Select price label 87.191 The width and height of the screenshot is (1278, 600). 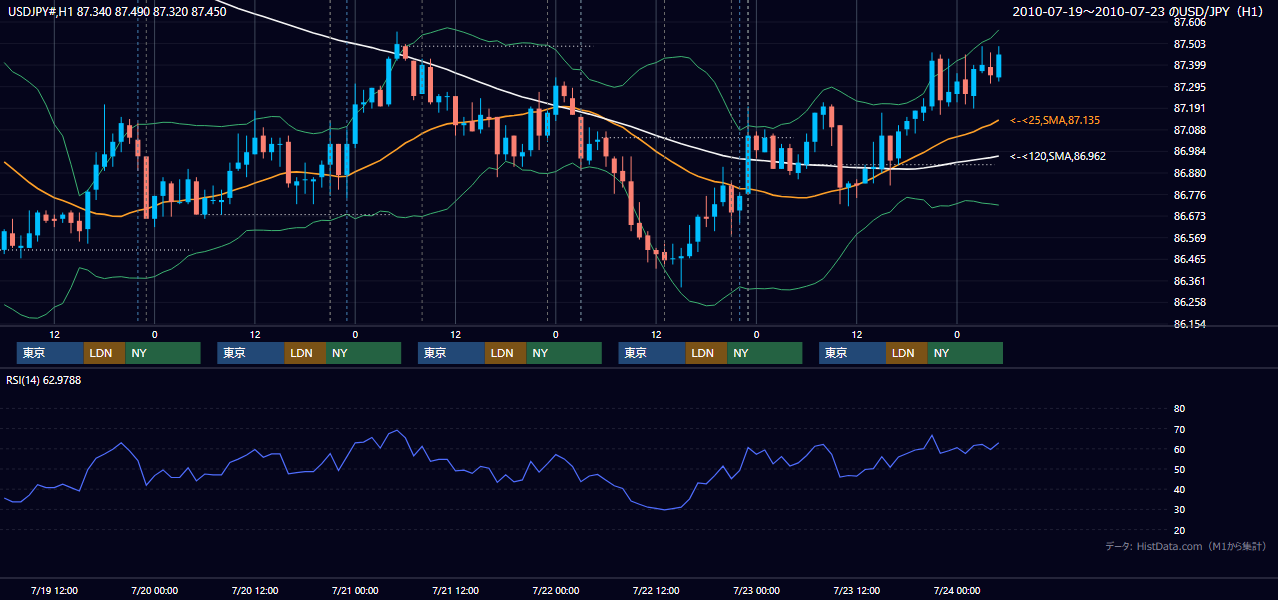(1190, 108)
